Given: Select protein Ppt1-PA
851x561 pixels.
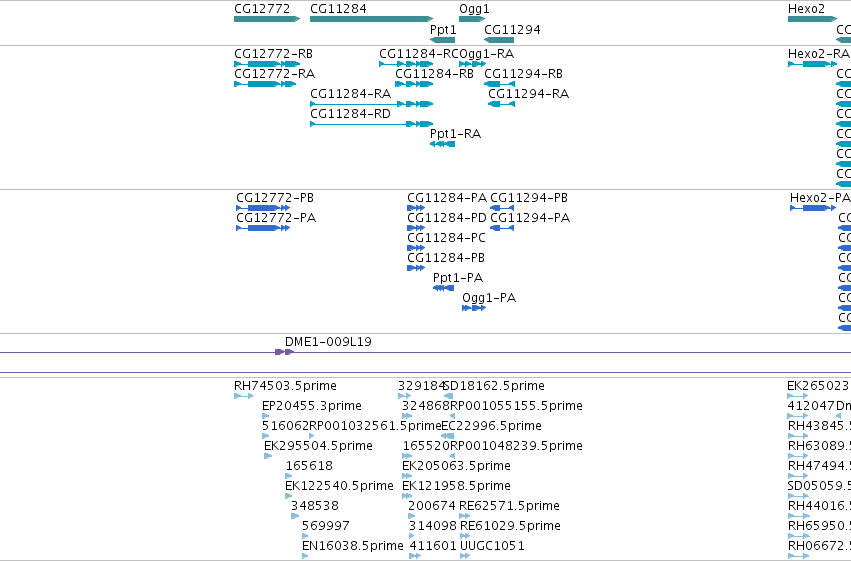Looking at the screenshot, I should pyautogui.click(x=443, y=288).
